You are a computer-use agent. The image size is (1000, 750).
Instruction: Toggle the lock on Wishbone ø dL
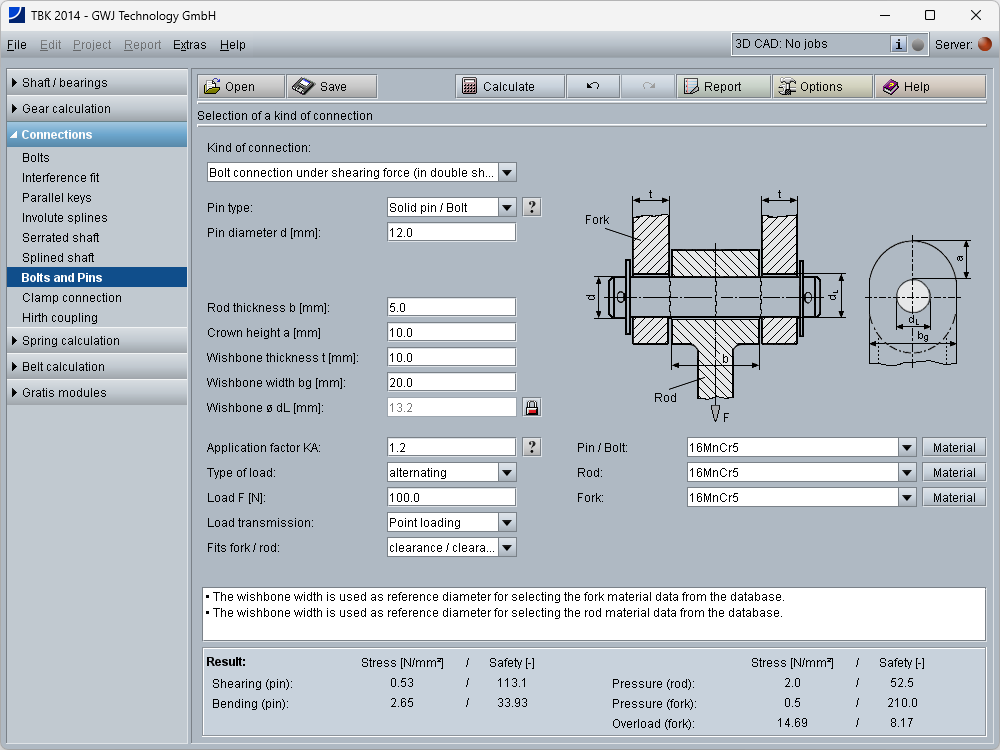click(x=532, y=408)
